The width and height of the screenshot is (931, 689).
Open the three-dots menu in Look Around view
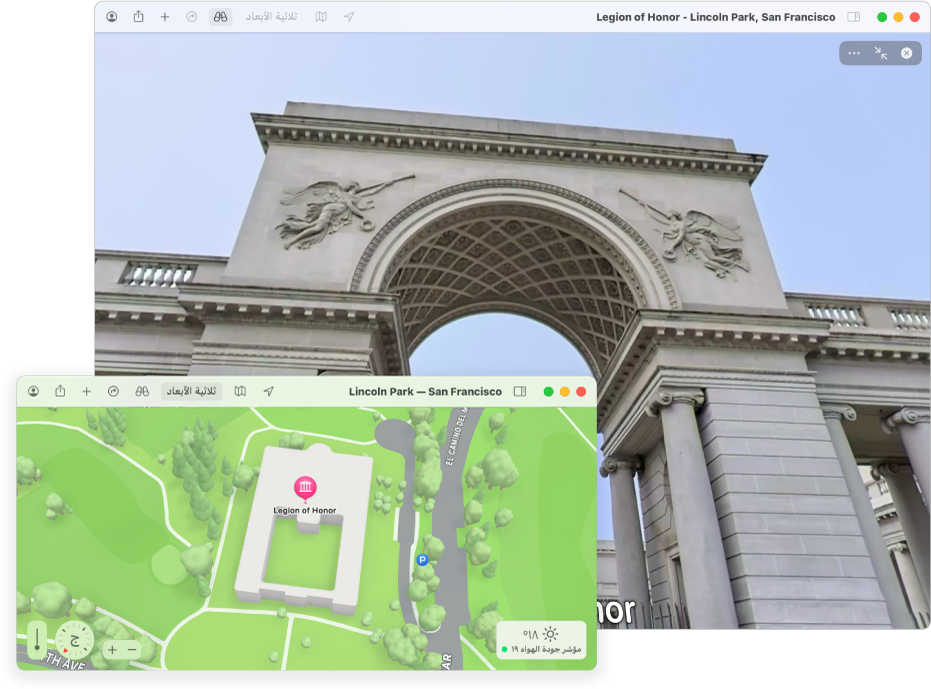pyautogui.click(x=853, y=53)
